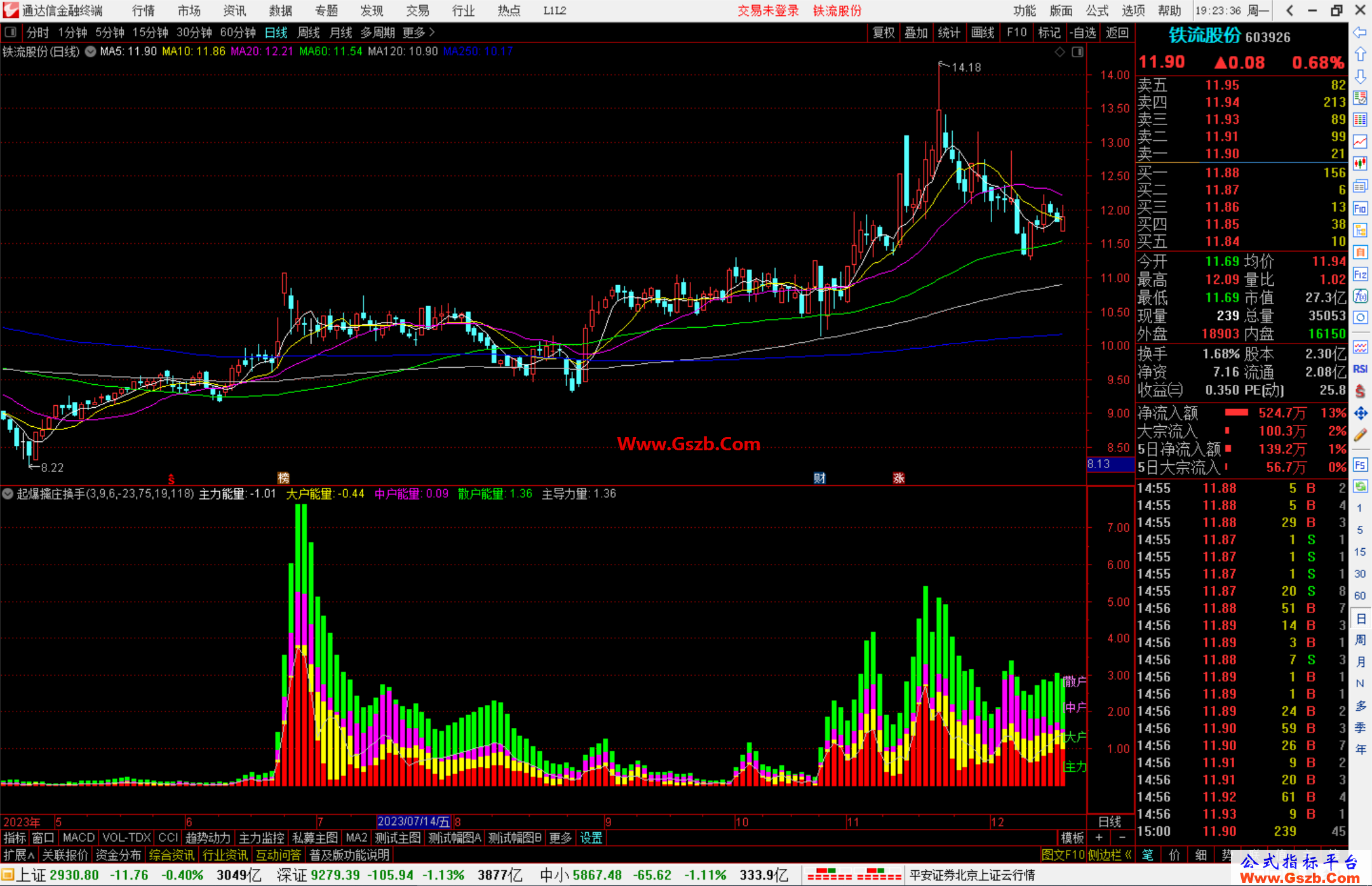Screen dimensions: 1372x886
Task: Click the 交易未登录 trading login link
Action: coord(768,11)
